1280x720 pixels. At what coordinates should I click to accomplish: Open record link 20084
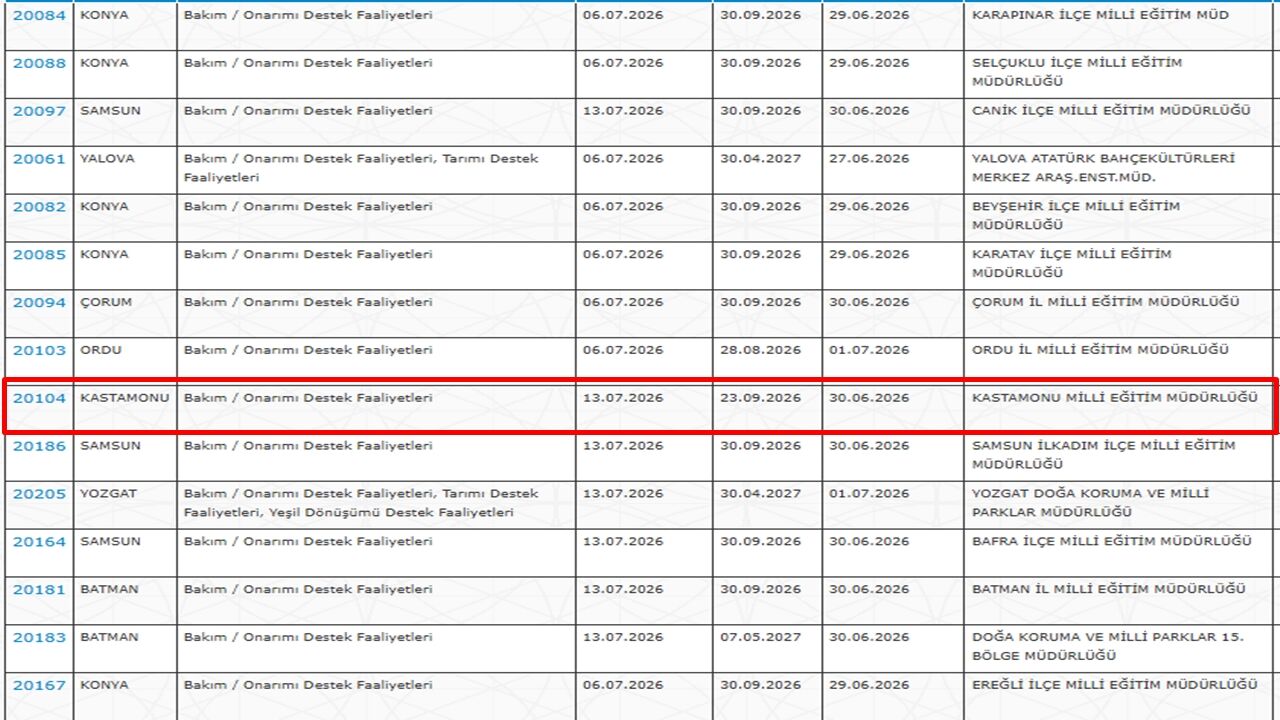pyautogui.click(x=39, y=15)
